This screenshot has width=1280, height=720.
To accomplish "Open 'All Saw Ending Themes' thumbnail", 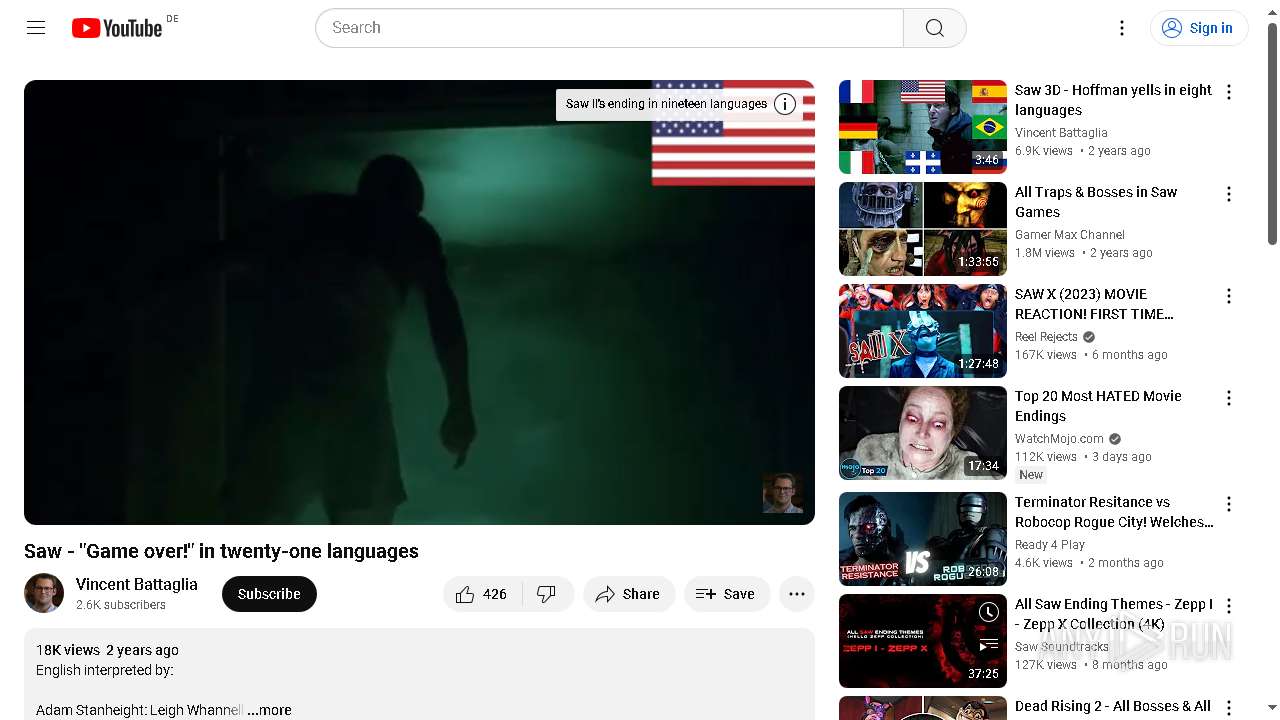I will pos(923,641).
